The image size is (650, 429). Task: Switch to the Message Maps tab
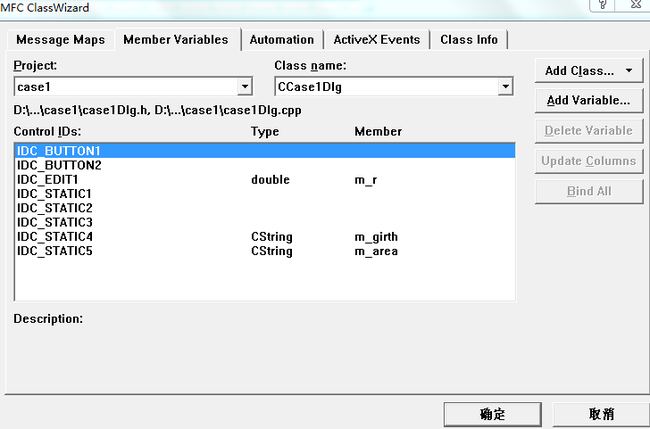61,40
